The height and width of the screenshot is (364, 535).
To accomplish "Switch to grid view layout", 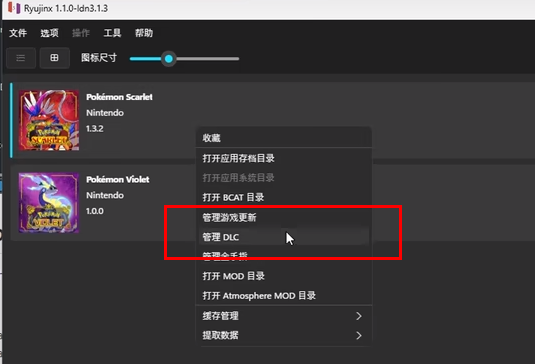I will [55, 58].
